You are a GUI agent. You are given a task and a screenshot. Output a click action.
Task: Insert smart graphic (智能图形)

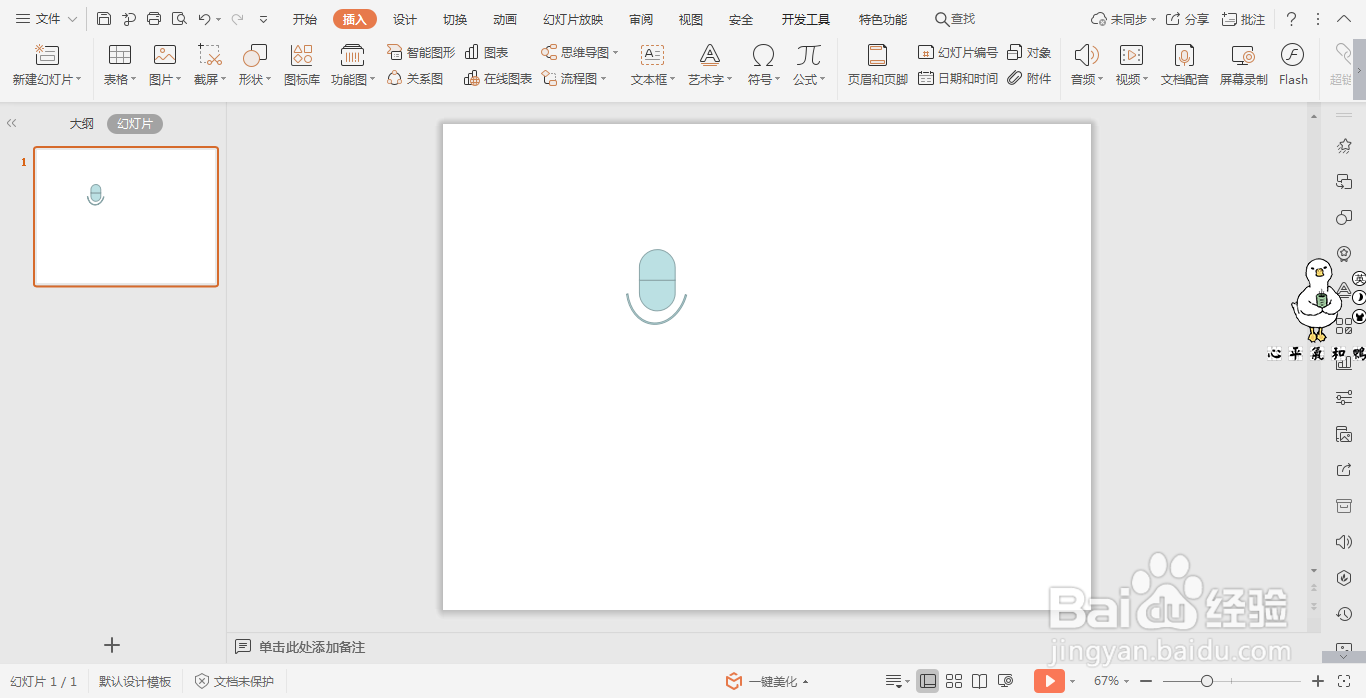coord(421,52)
